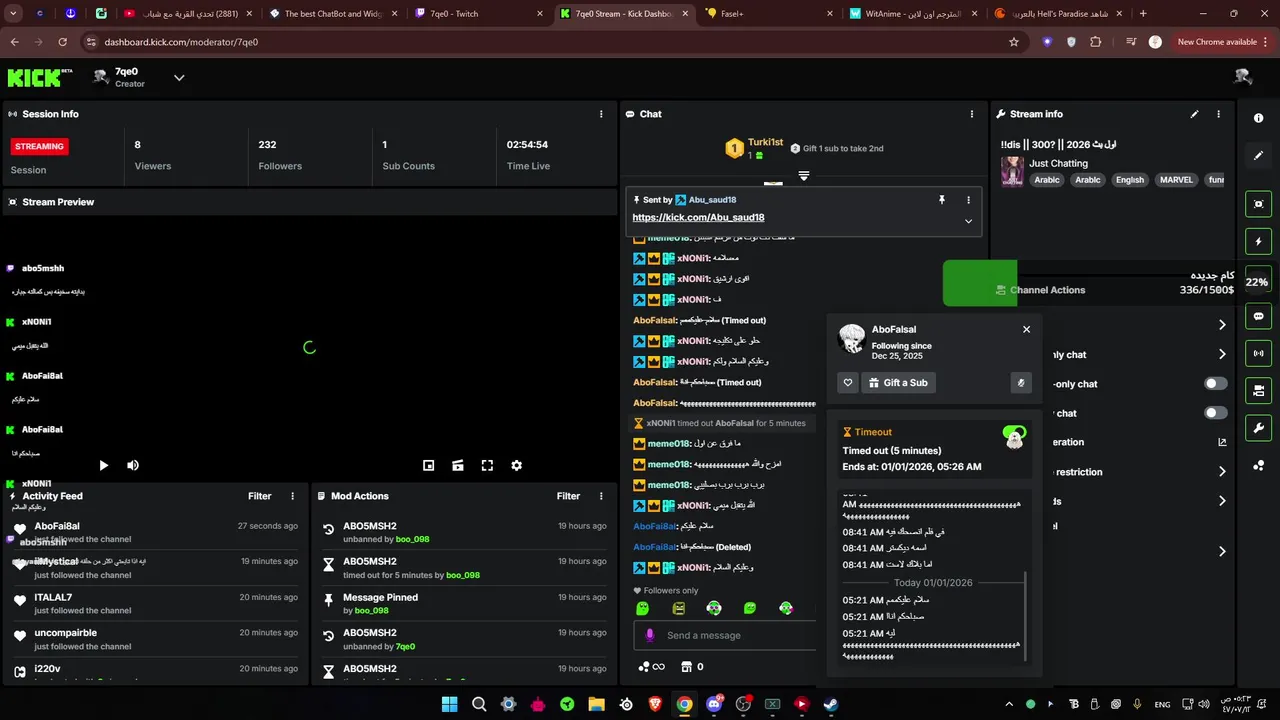Play the stream preview
The image size is (1280, 720).
[x=103, y=465]
